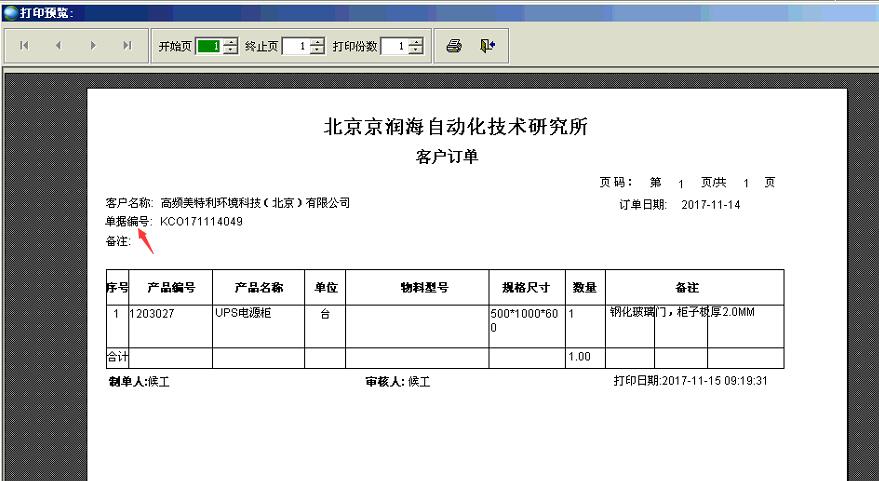
Task: Click the printer icon to print
Action: point(454,46)
